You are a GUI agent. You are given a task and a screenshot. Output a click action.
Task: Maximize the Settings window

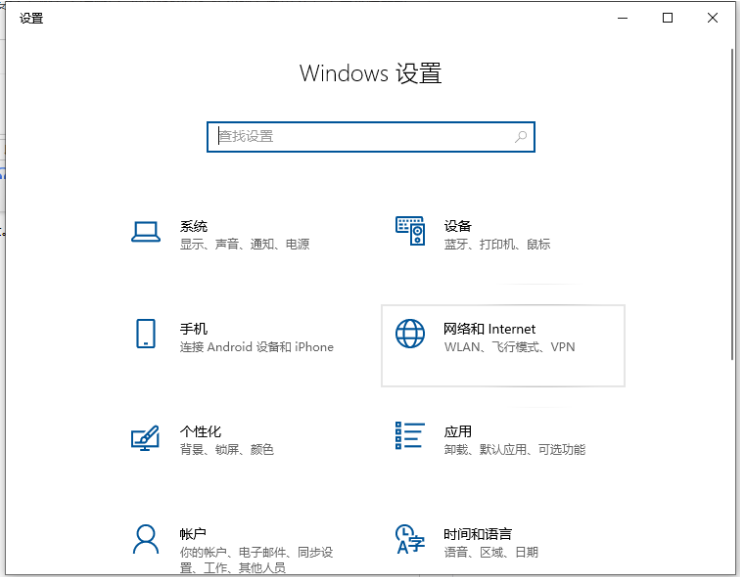(668, 17)
